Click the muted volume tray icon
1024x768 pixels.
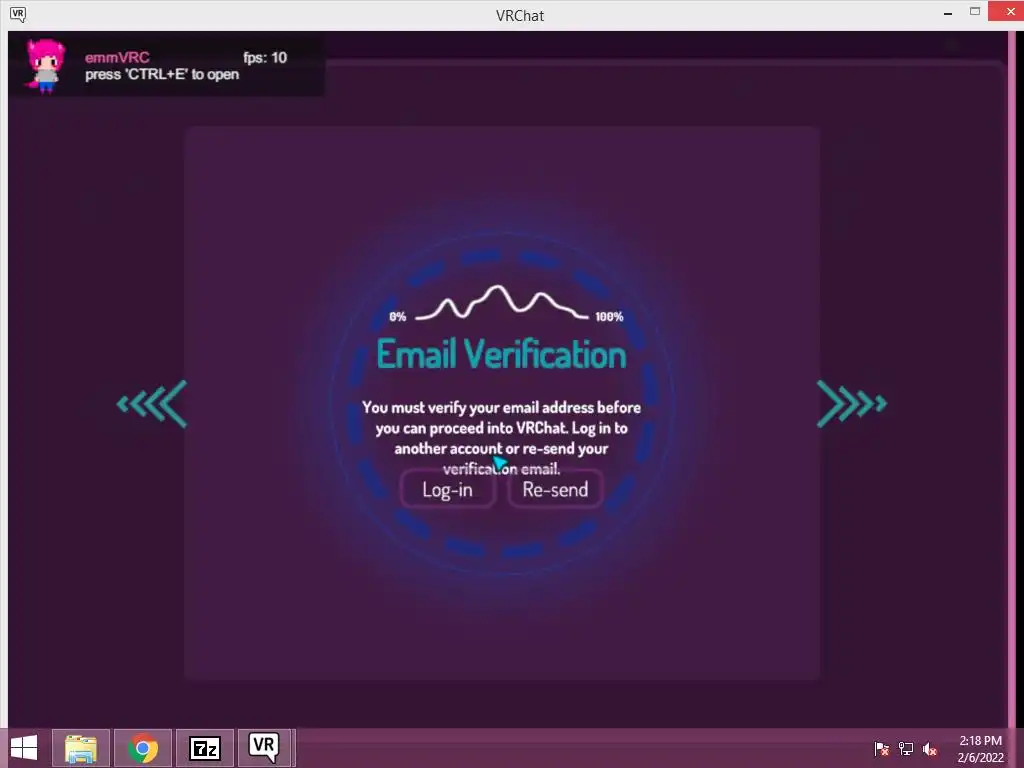pos(929,749)
